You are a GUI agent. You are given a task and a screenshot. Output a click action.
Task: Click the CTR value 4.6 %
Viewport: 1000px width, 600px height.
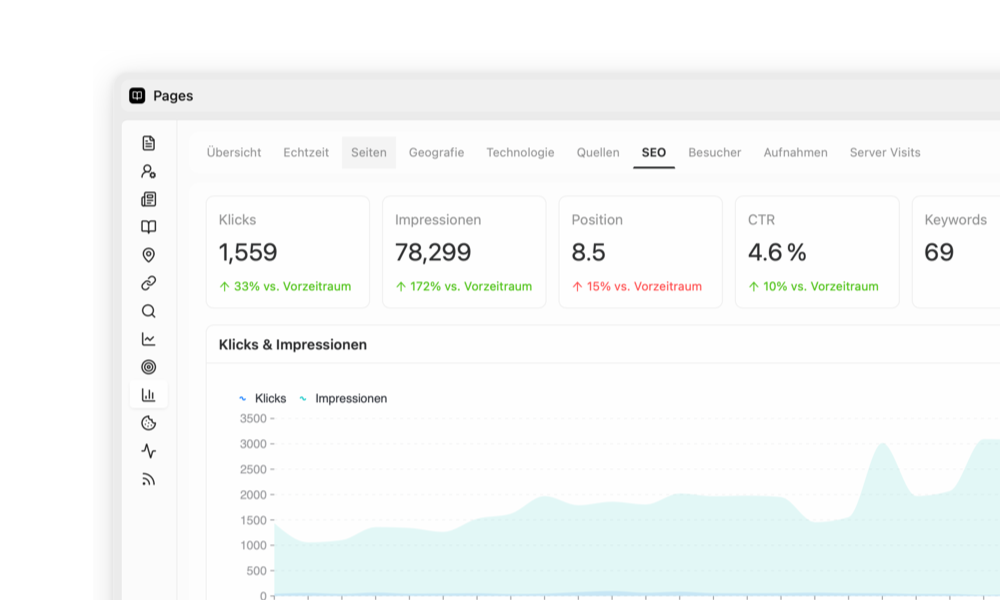[x=777, y=252]
